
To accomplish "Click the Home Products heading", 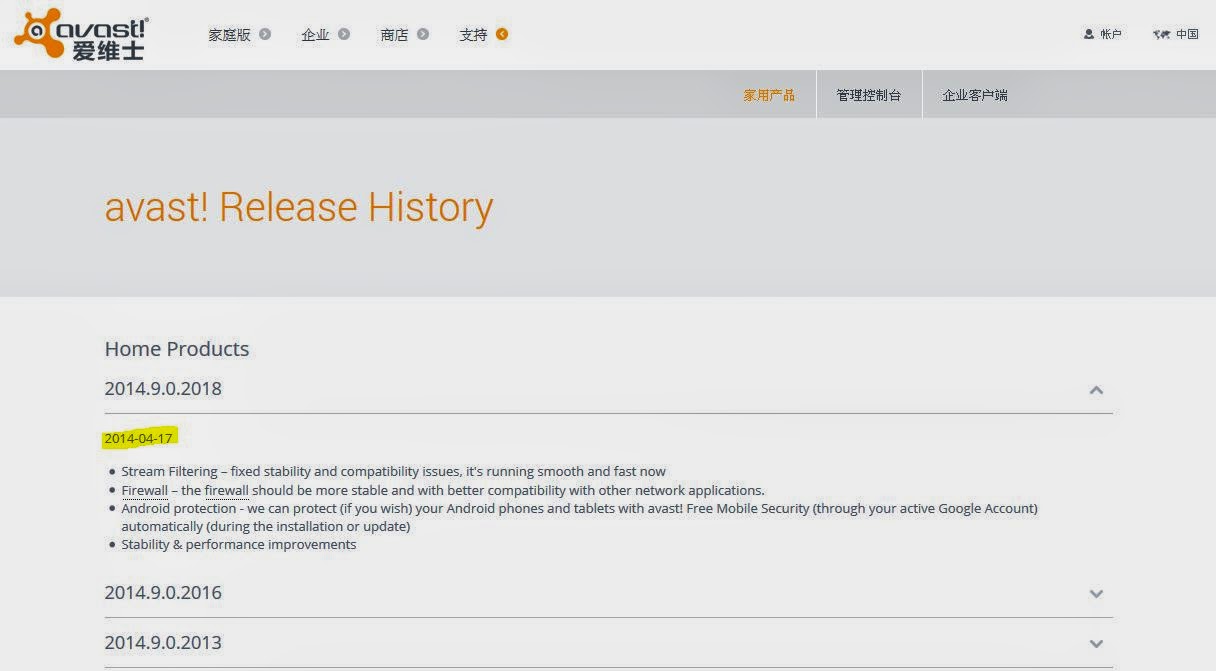I will pyautogui.click(x=177, y=349).
